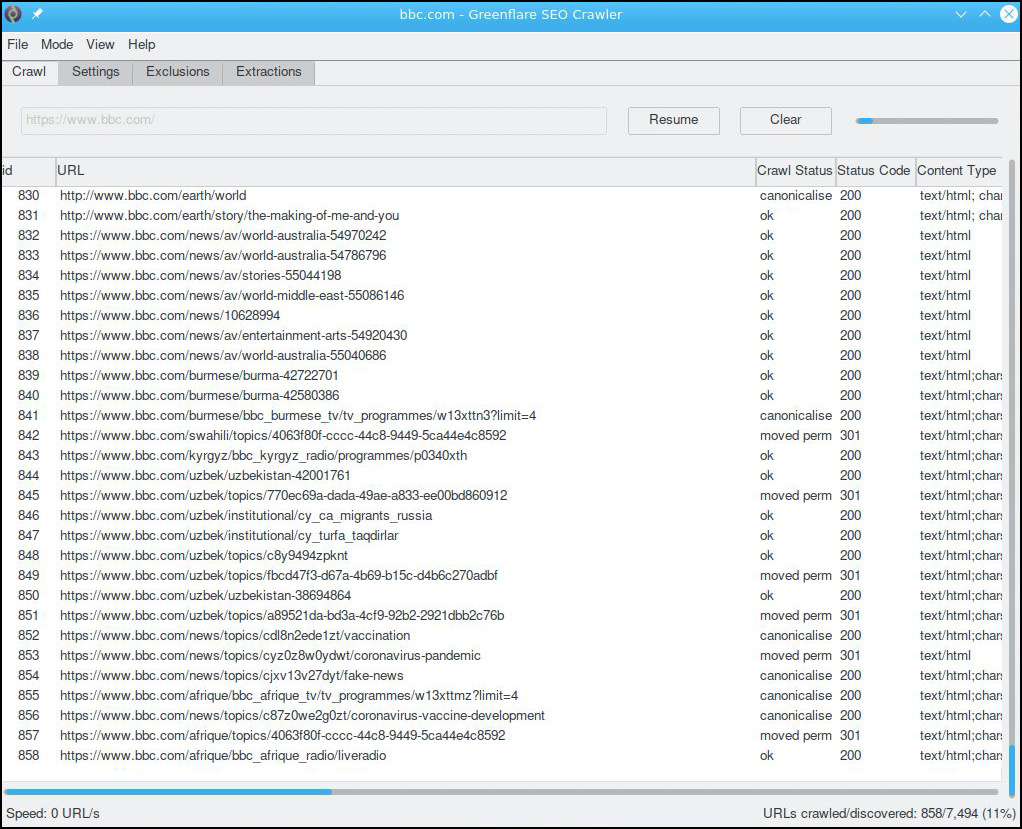The image size is (1022, 829).
Task: Click content type text/html in row 836
Action: pos(945,315)
